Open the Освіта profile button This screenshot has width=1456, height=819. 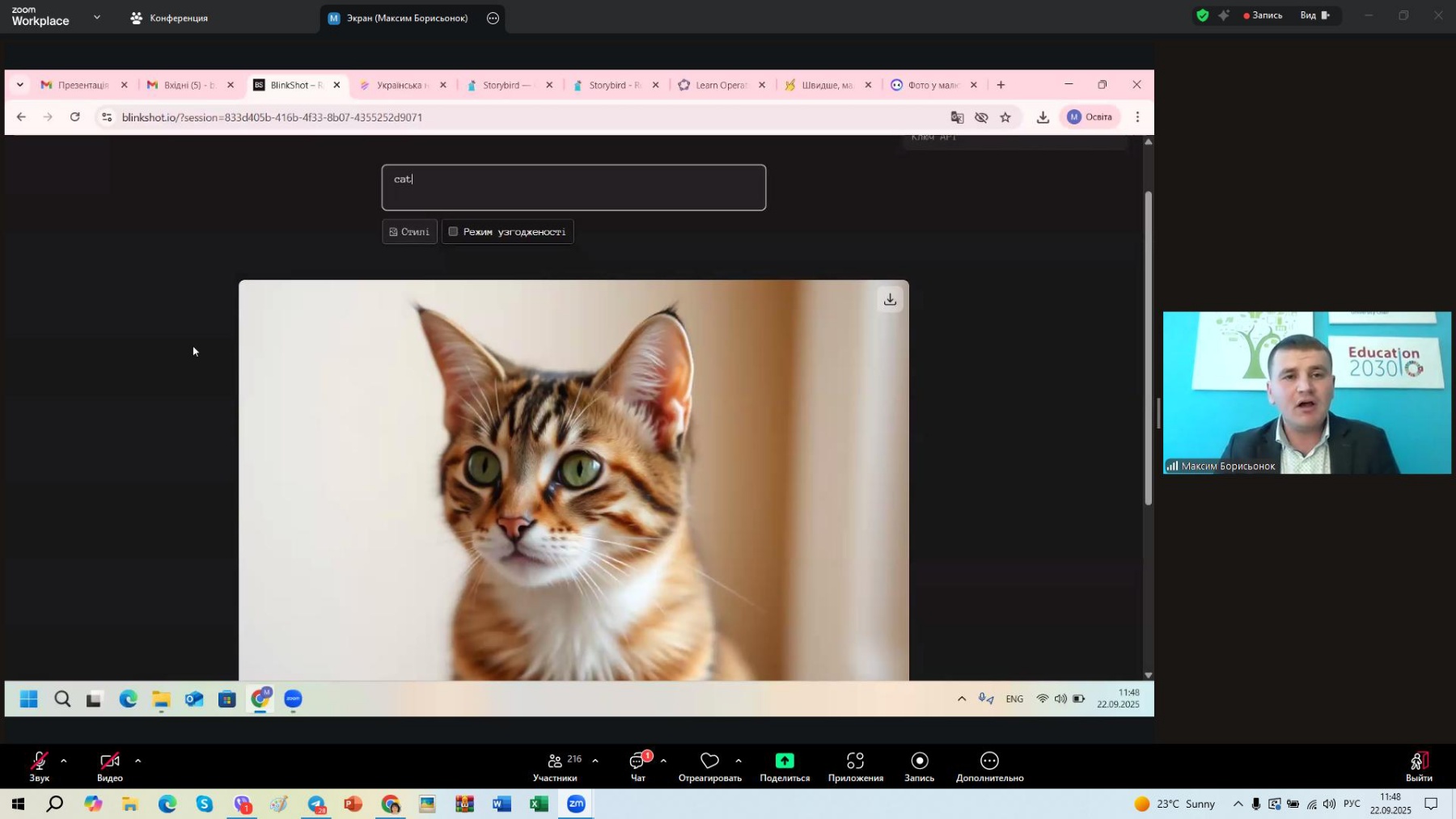click(x=1090, y=117)
